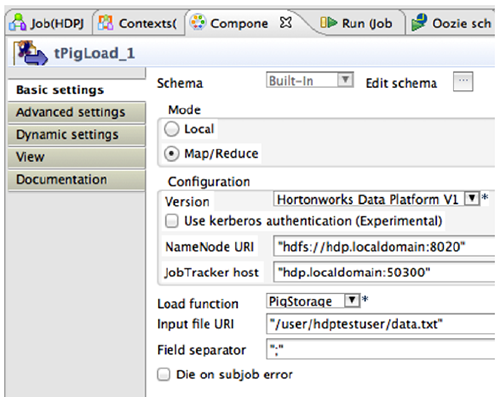
Task: Select the Map/Reduce mode radio button
Action: [x=172, y=154]
